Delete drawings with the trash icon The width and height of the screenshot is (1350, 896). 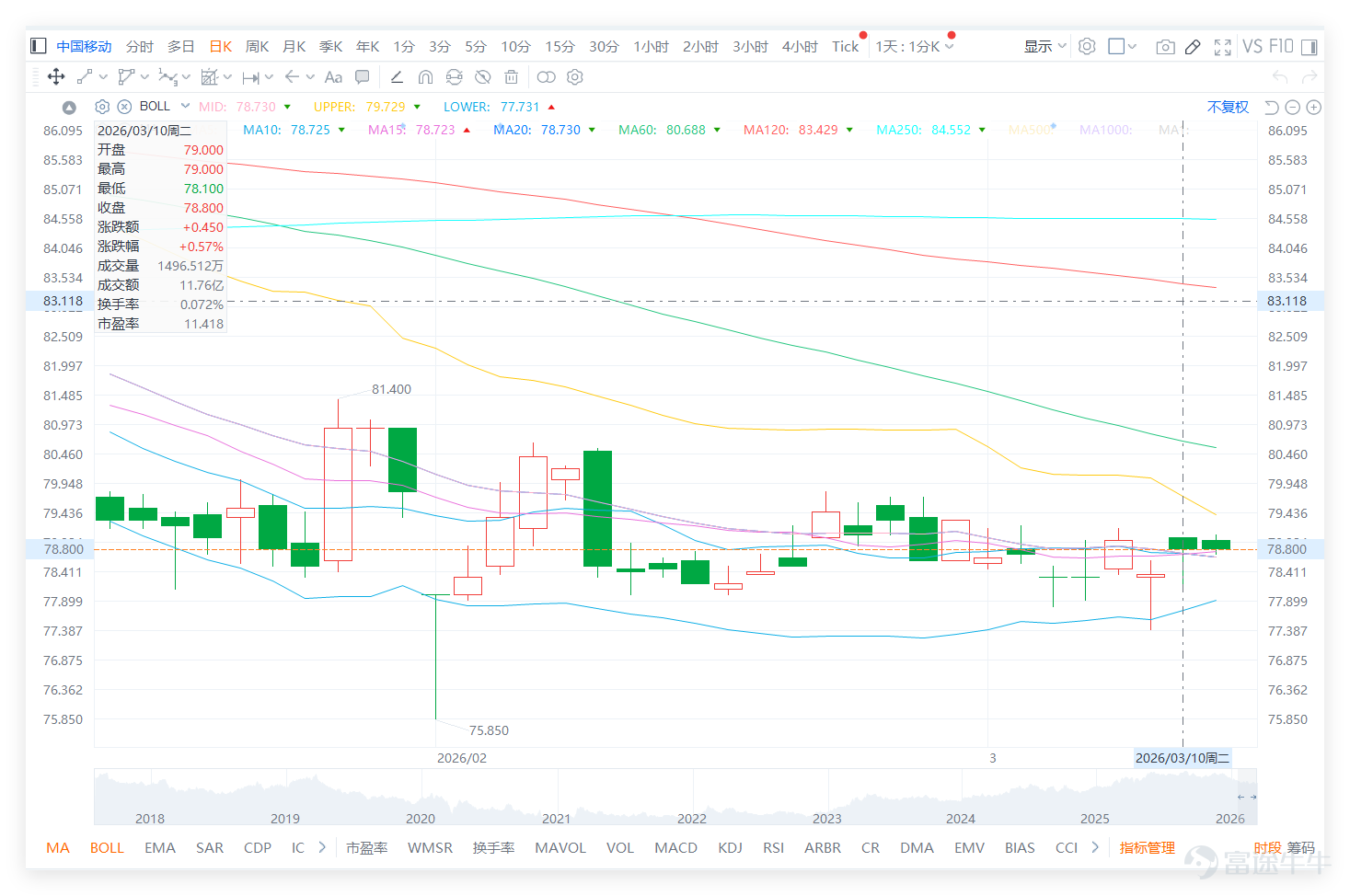(x=511, y=77)
